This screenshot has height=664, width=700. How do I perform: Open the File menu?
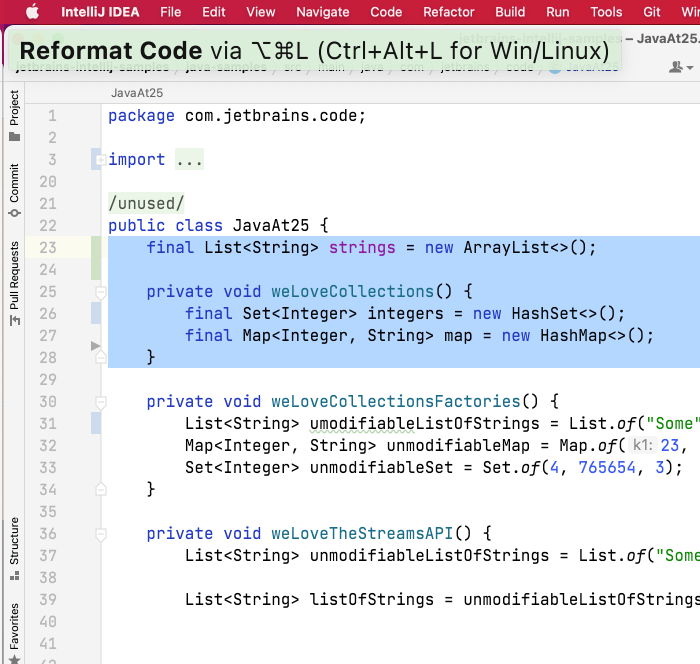pyautogui.click(x=171, y=12)
